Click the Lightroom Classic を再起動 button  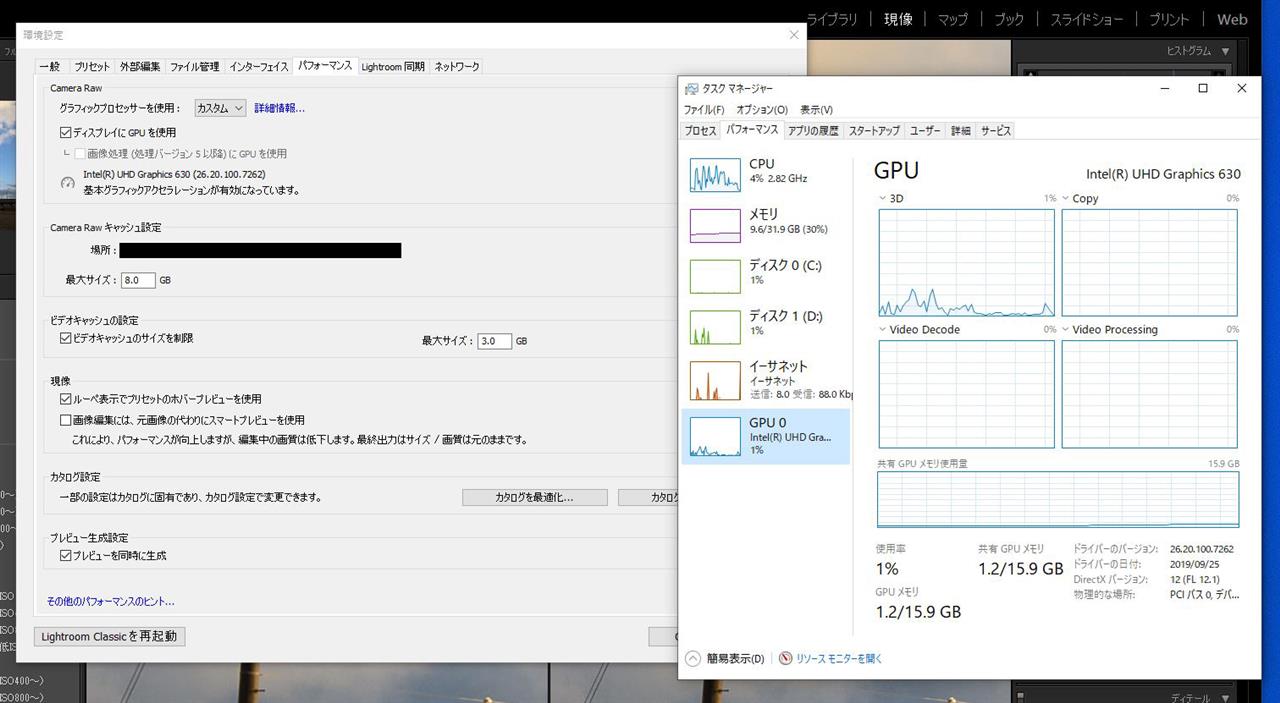(110, 636)
